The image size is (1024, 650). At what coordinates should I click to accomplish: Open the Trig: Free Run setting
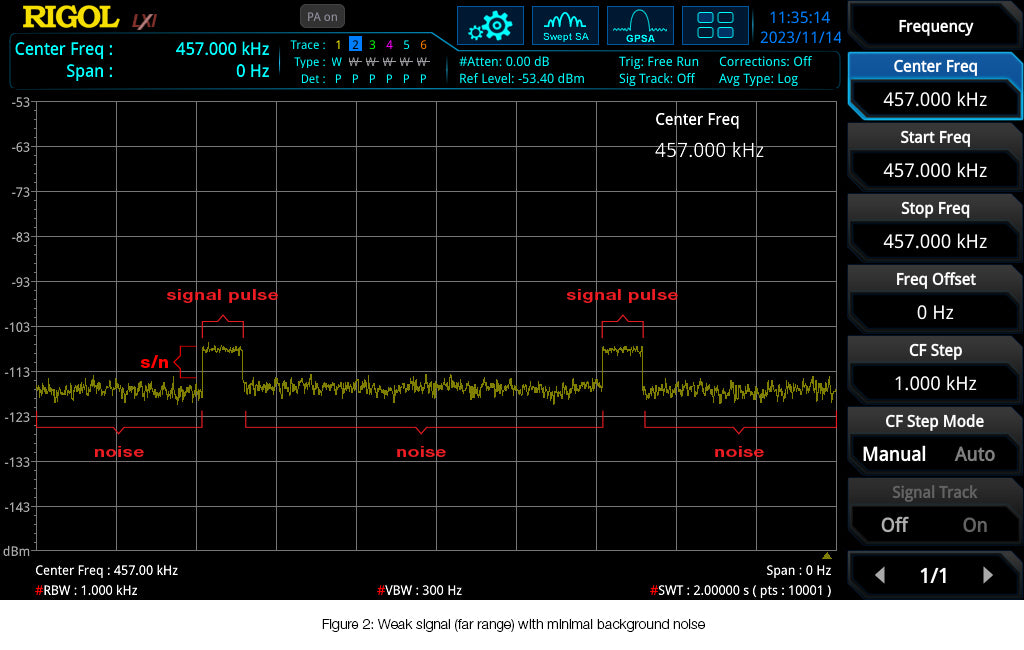658,61
